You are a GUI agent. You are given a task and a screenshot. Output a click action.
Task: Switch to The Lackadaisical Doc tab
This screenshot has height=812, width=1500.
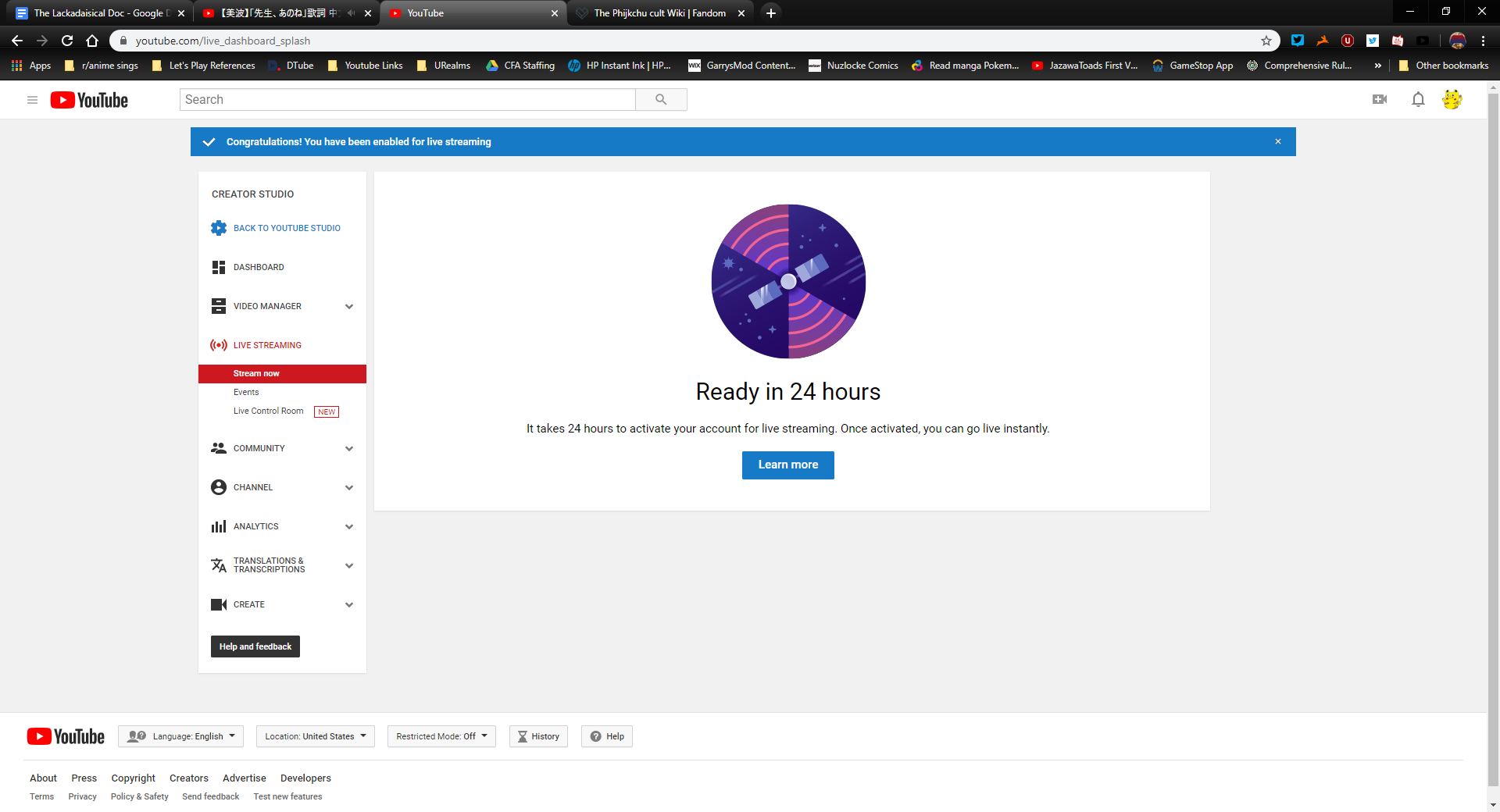pos(98,13)
